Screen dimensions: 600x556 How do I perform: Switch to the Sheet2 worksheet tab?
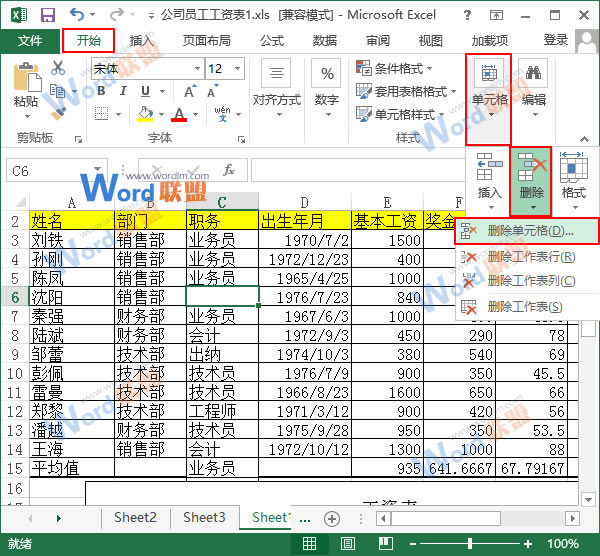135,517
